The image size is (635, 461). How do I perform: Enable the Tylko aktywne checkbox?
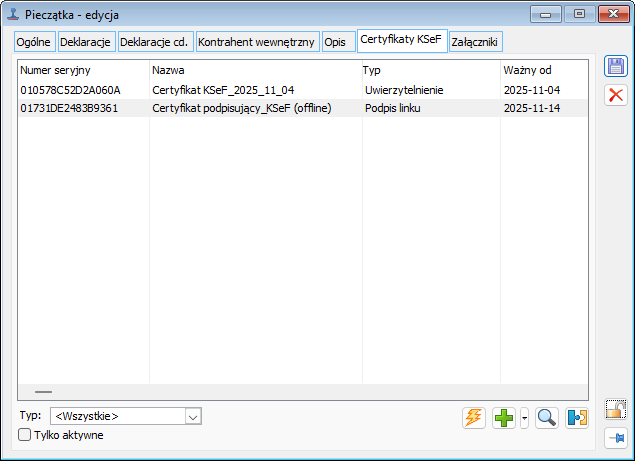point(24,435)
